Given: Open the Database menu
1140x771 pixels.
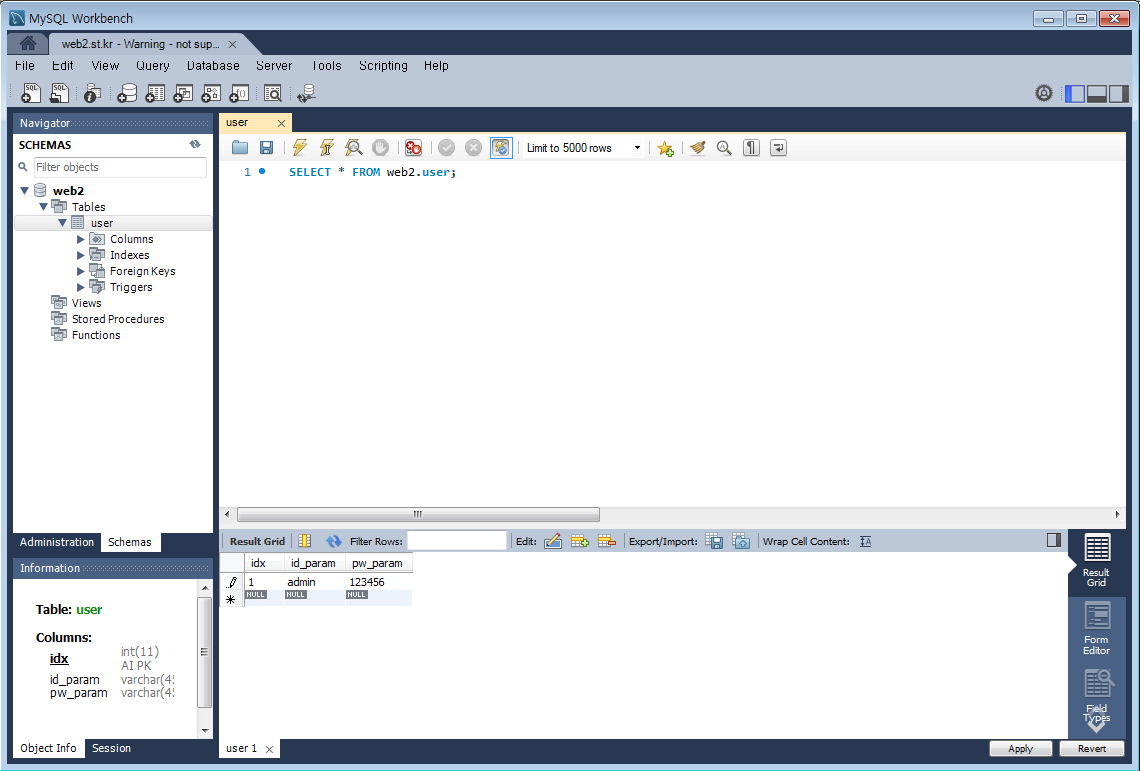Looking at the screenshot, I should 213,65.
